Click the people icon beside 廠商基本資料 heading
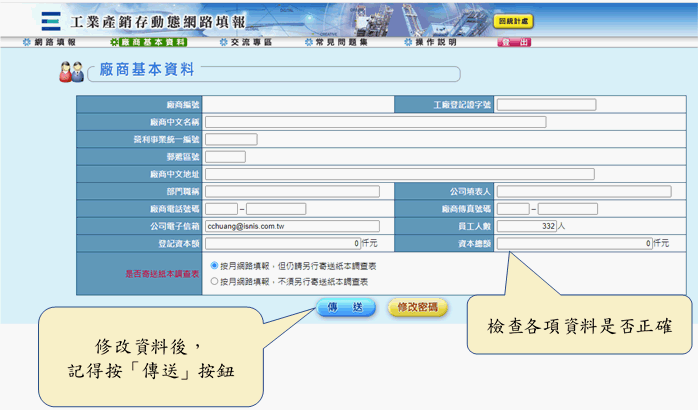The width and height of the screenshot is (698, 410). (71, 72)
